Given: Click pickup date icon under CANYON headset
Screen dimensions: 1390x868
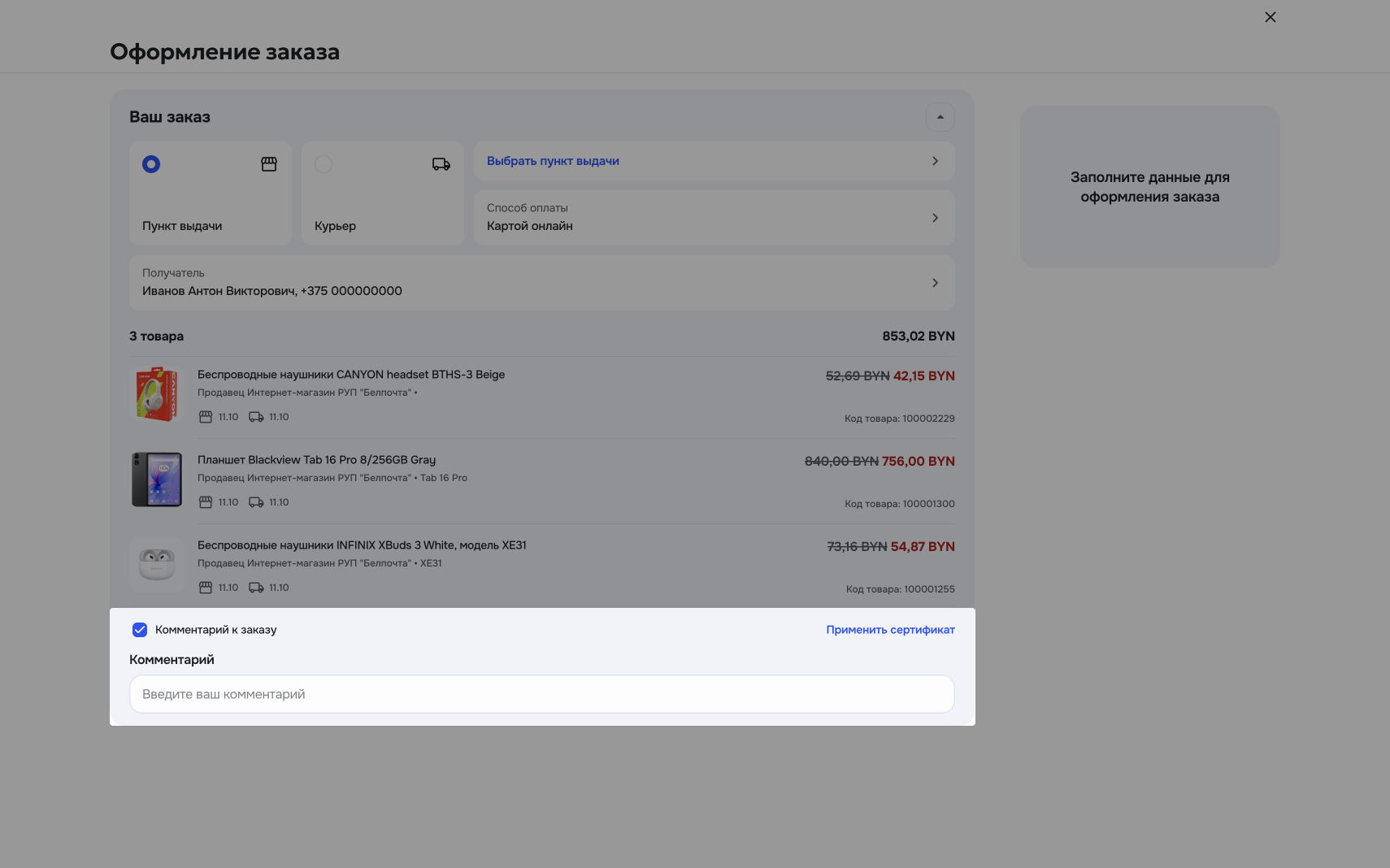Looking at the screenshot, I should tap(206, 417).
